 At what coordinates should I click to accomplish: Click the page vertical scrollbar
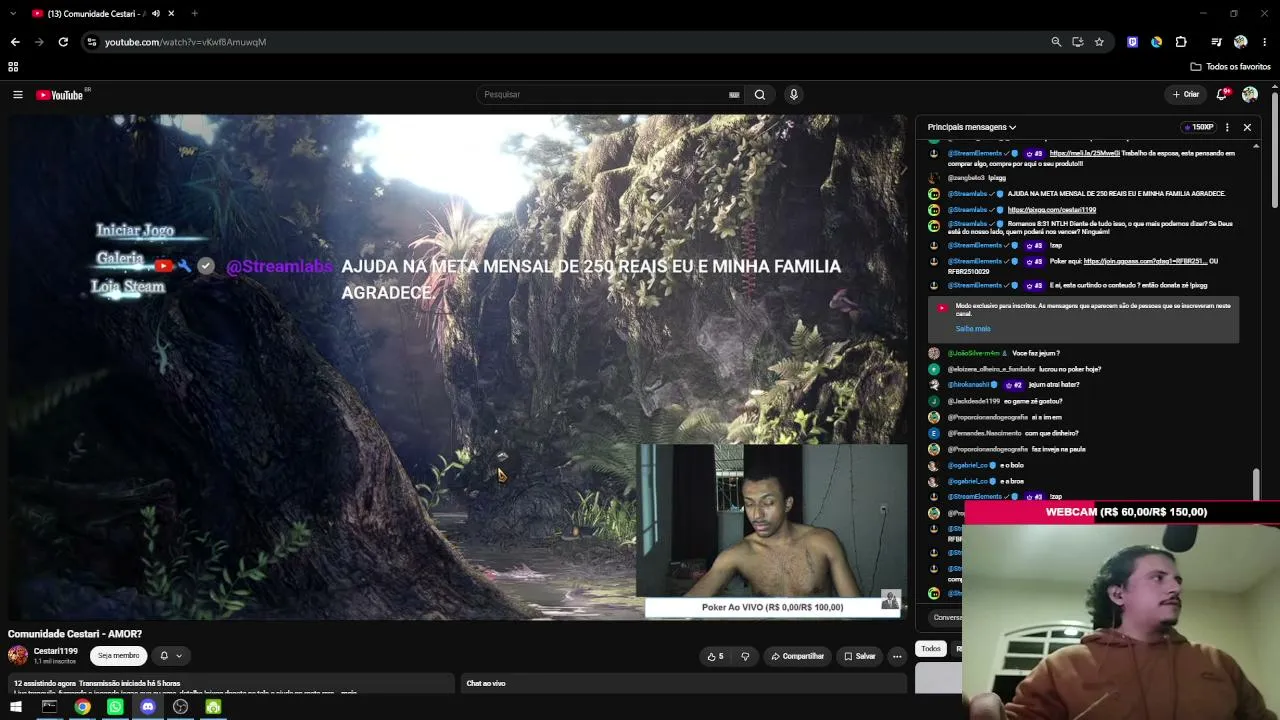1275,150
